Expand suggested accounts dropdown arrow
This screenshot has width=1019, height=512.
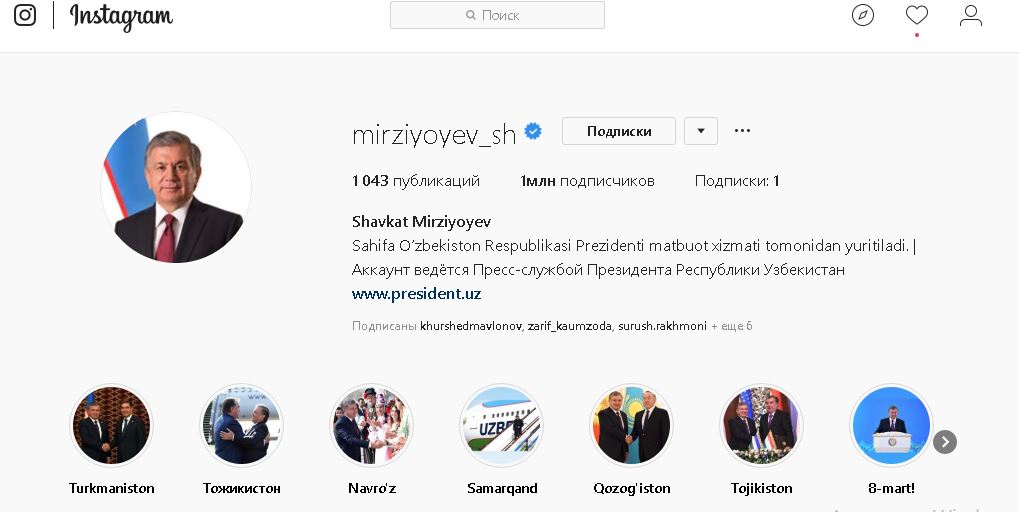coord(701,131)
